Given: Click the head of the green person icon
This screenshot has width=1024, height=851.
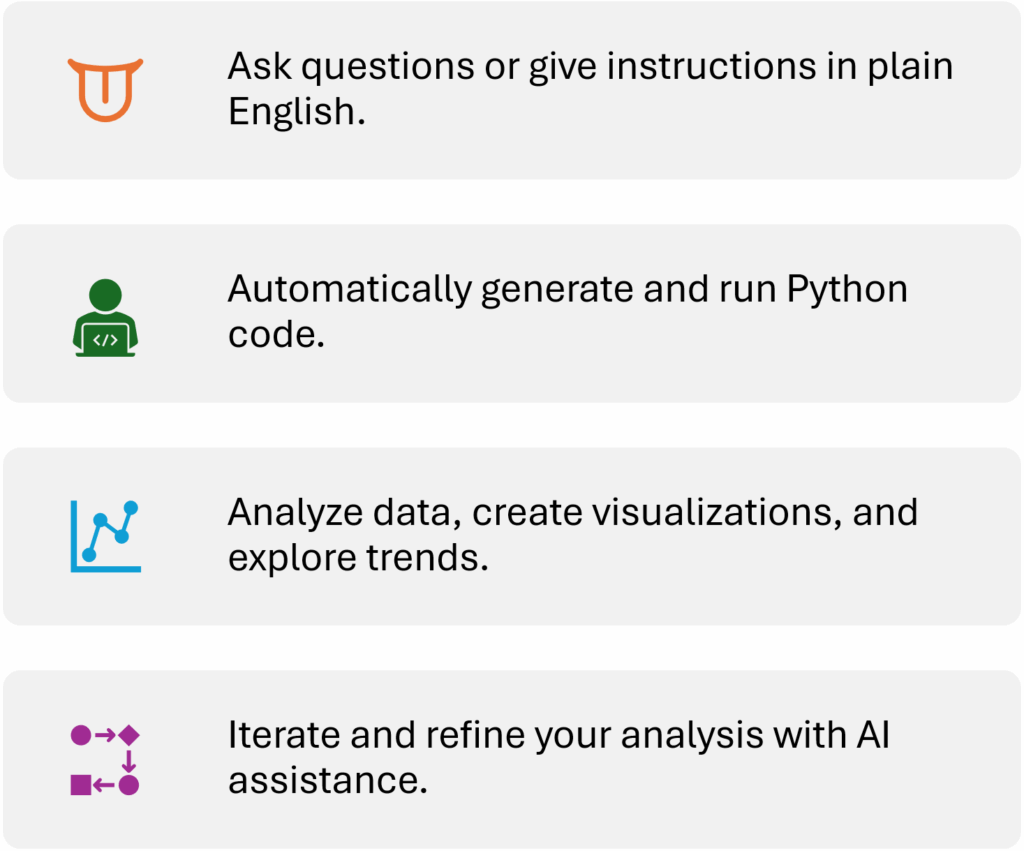Looking at the screenshot, I should pos(105,295).
